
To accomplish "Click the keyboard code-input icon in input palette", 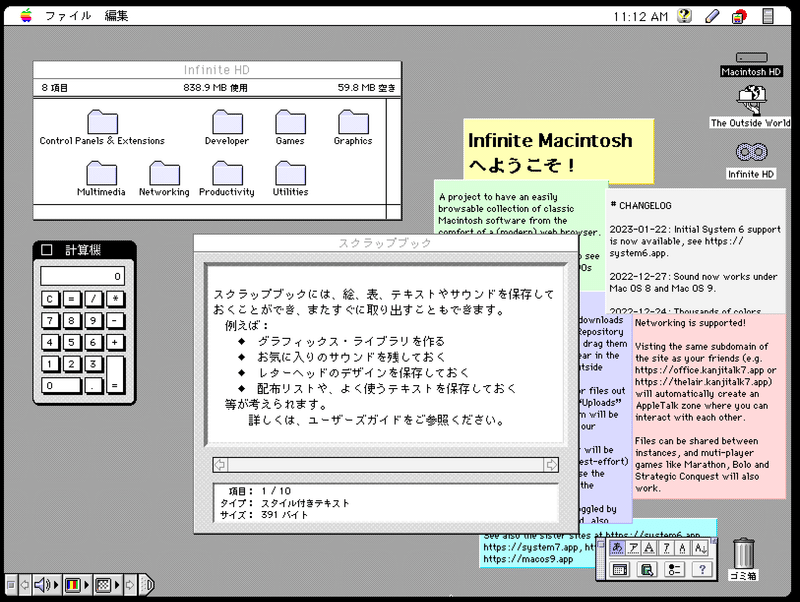I will click(619, 569).
